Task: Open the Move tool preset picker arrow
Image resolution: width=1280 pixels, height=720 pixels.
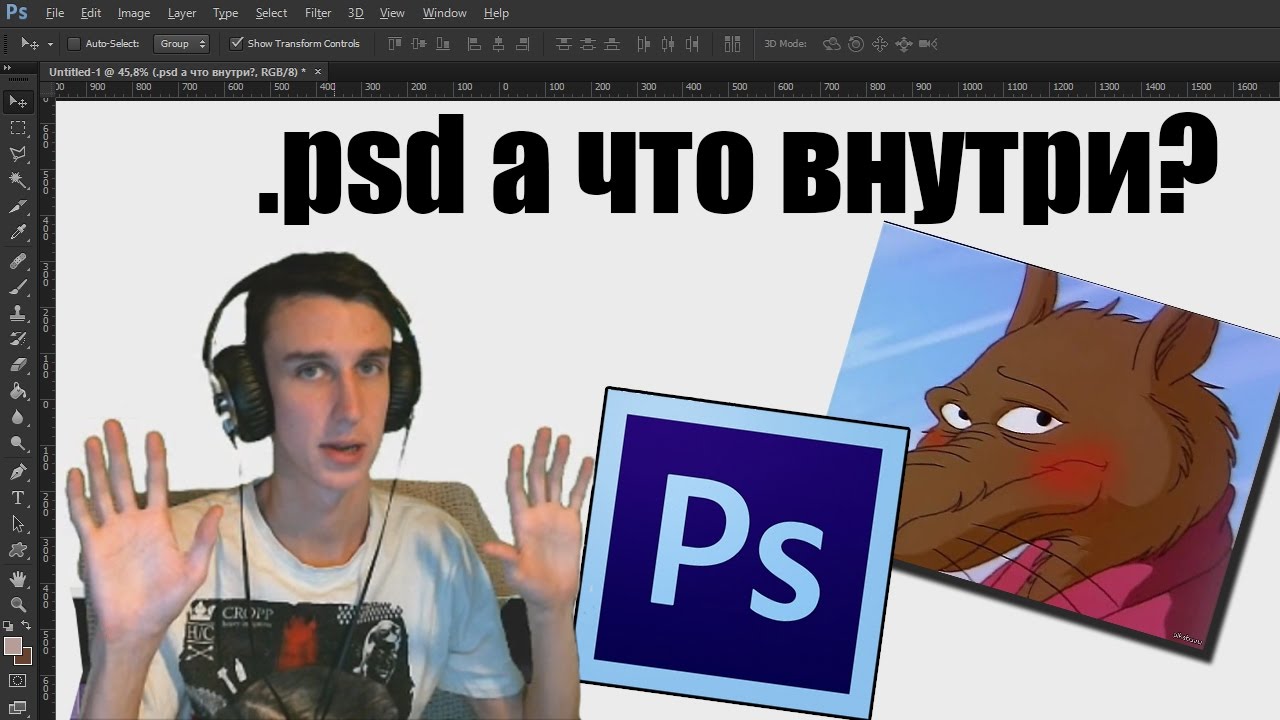Action: 50,45
